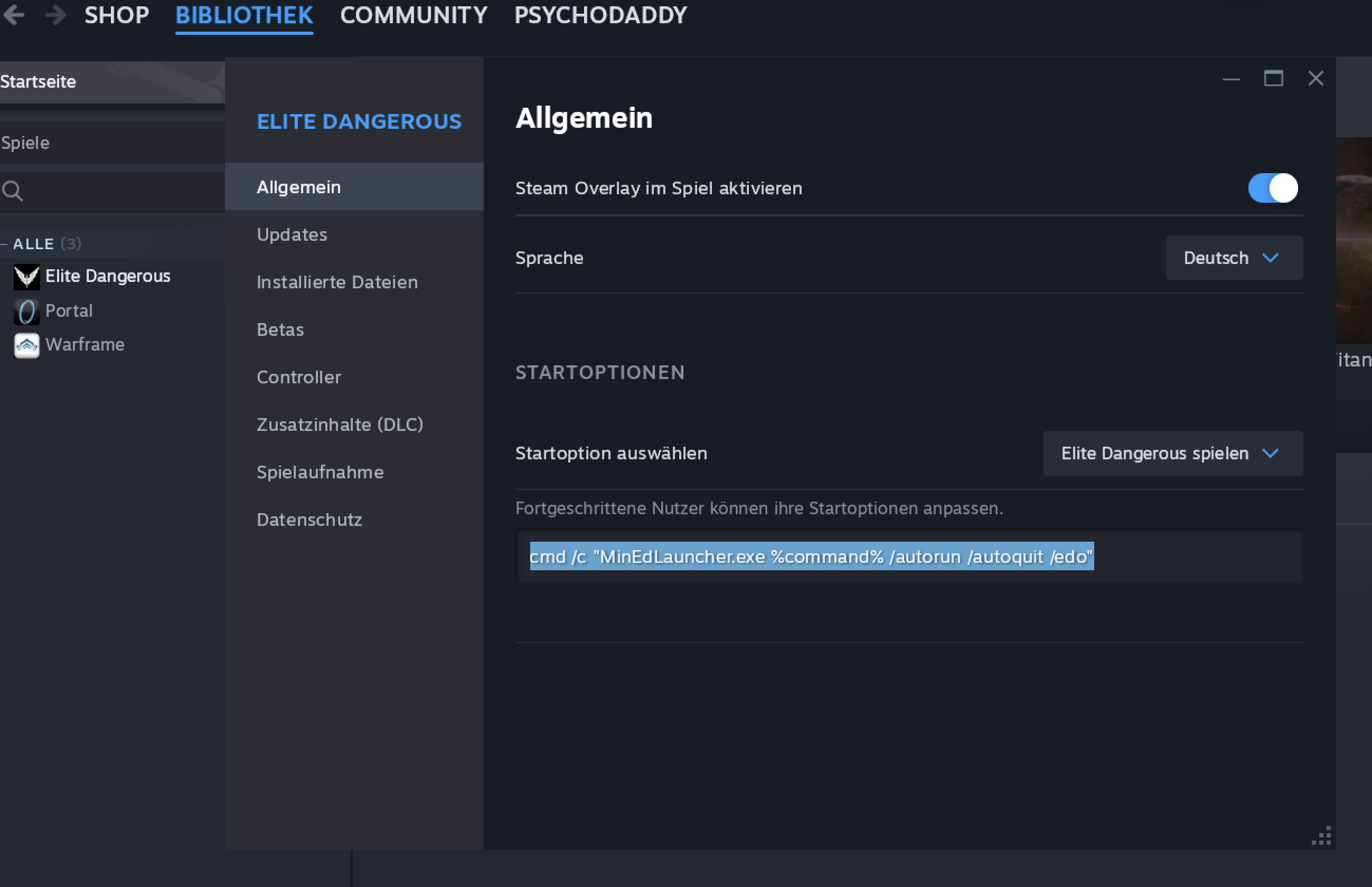Screen dimensions: 1372x887
Task: Select the Installierte Dateien tab
Action: tap(354, 282)
